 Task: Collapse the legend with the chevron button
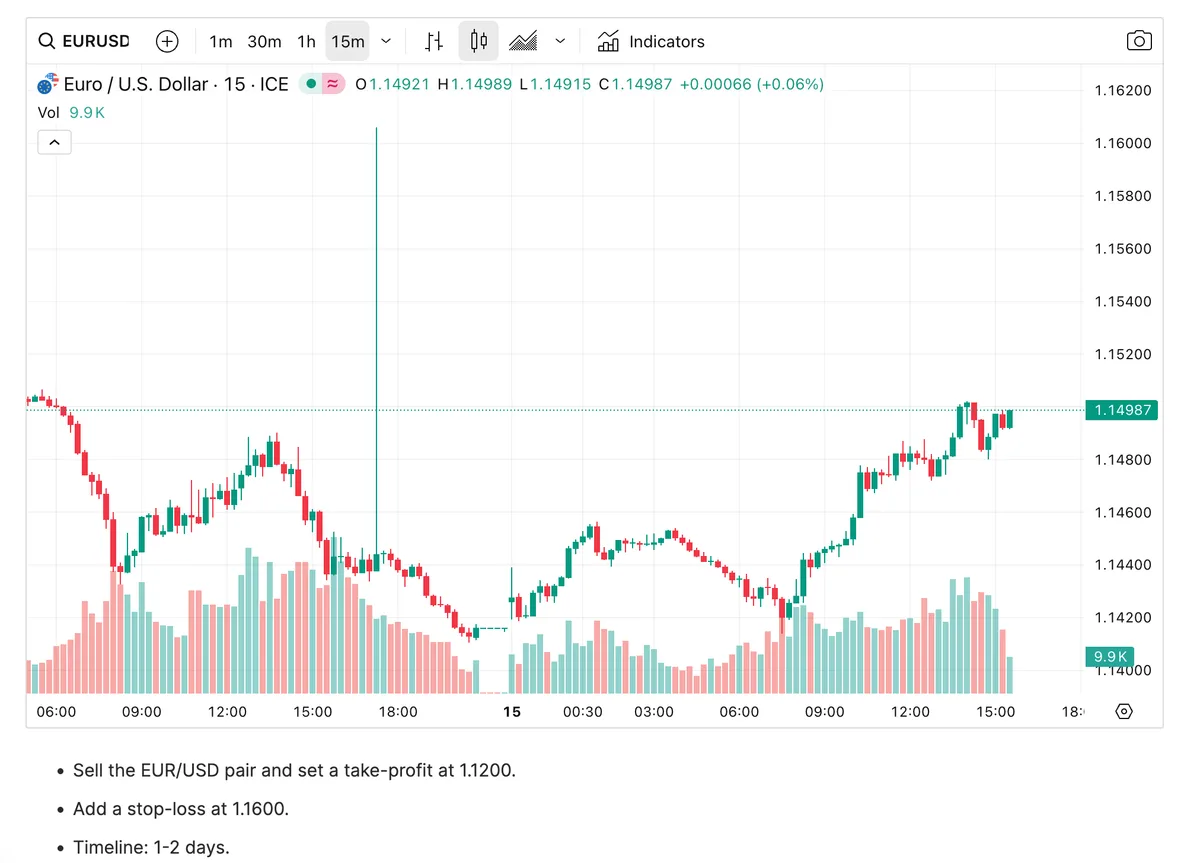(54, 142)
